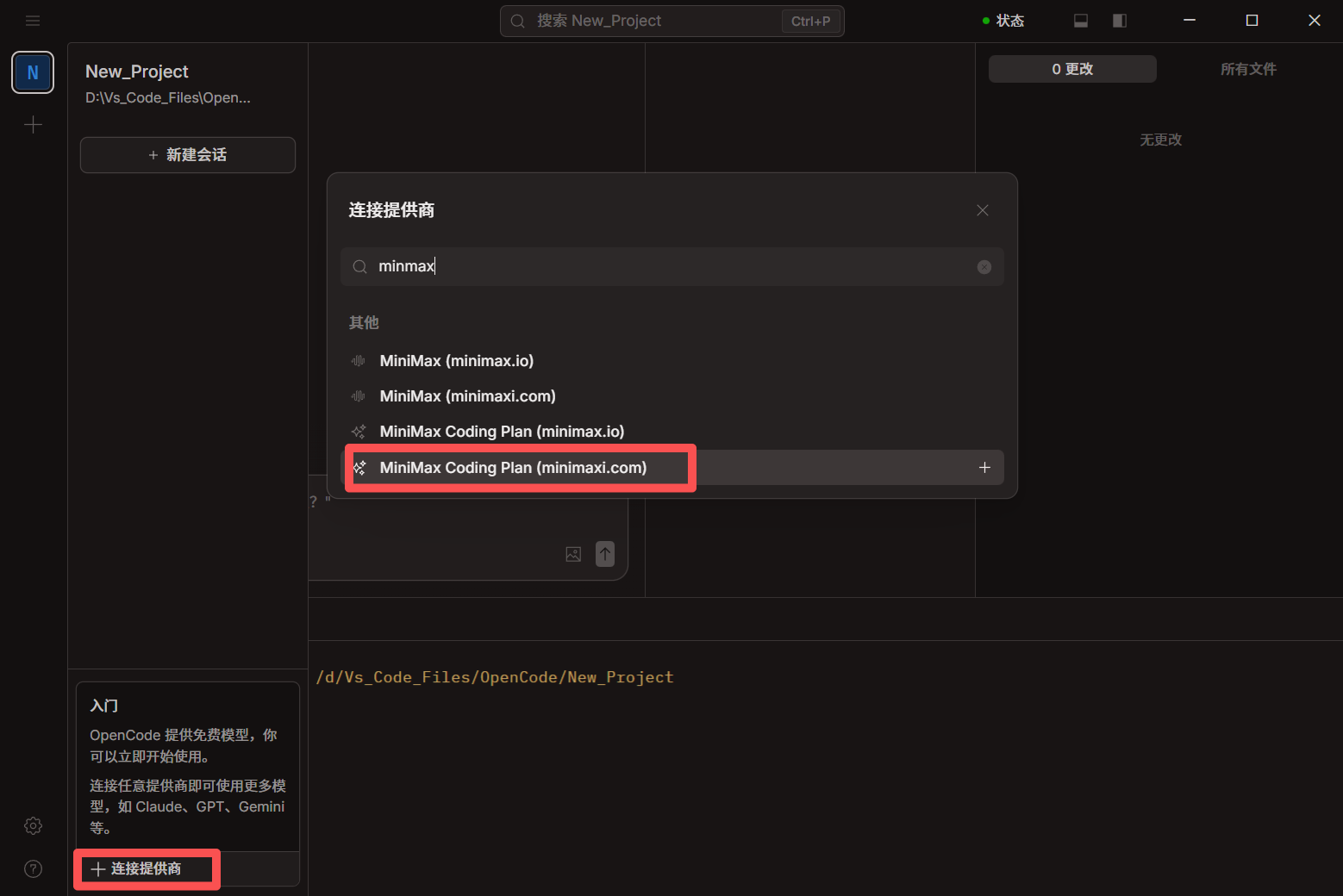Click the magnifier icon in provider search
Screen dimensions: 1343x896
coord(360,267)
